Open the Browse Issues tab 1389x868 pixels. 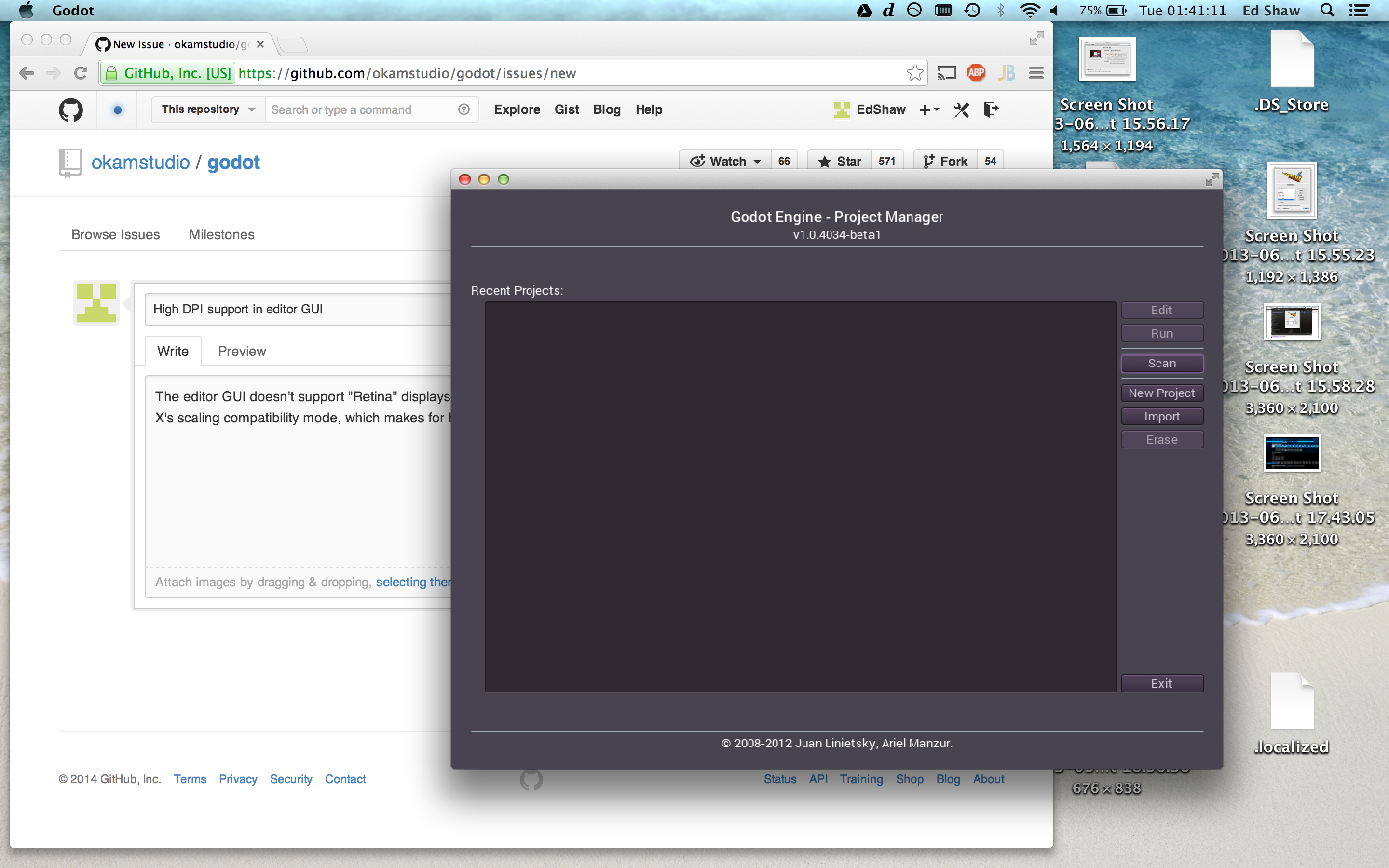pyautogui.click(x=115, y=234)
